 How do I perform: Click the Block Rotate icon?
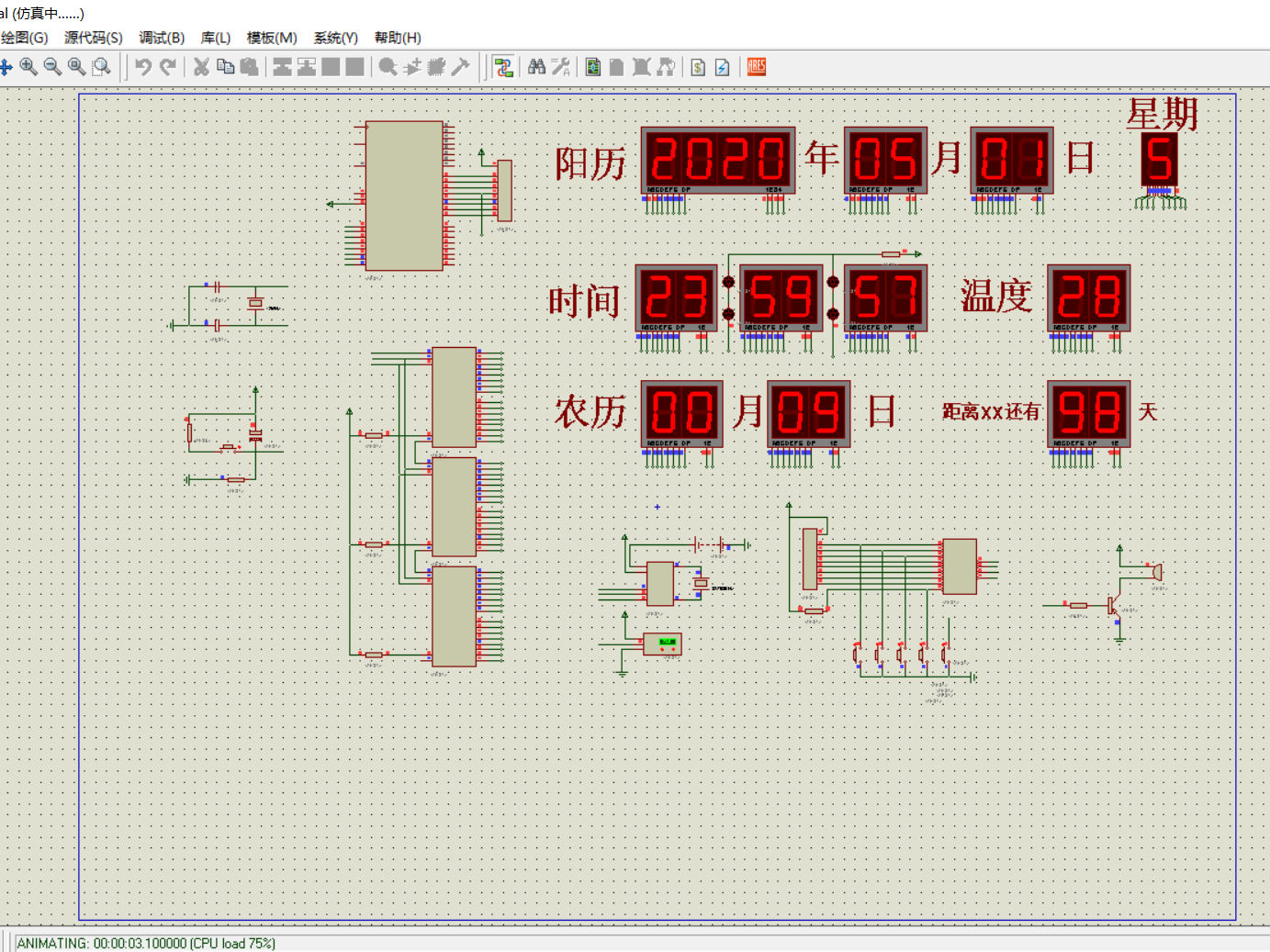pos(331,67)
